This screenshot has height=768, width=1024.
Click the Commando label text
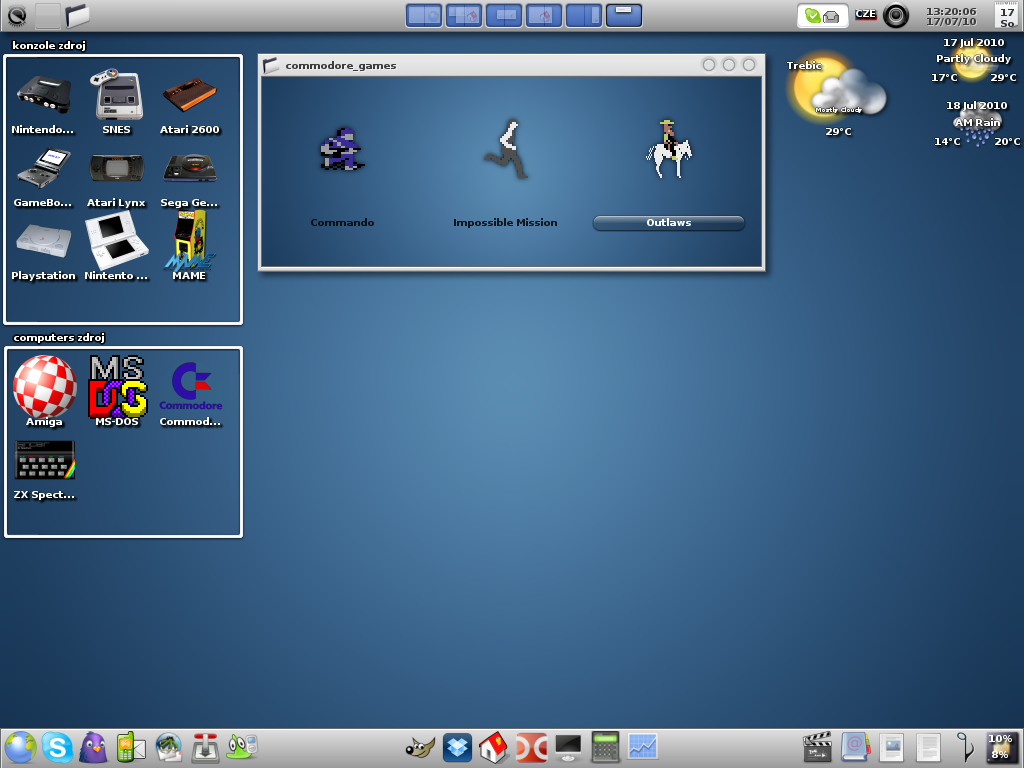pyautogui.click(x=342, y=223)
